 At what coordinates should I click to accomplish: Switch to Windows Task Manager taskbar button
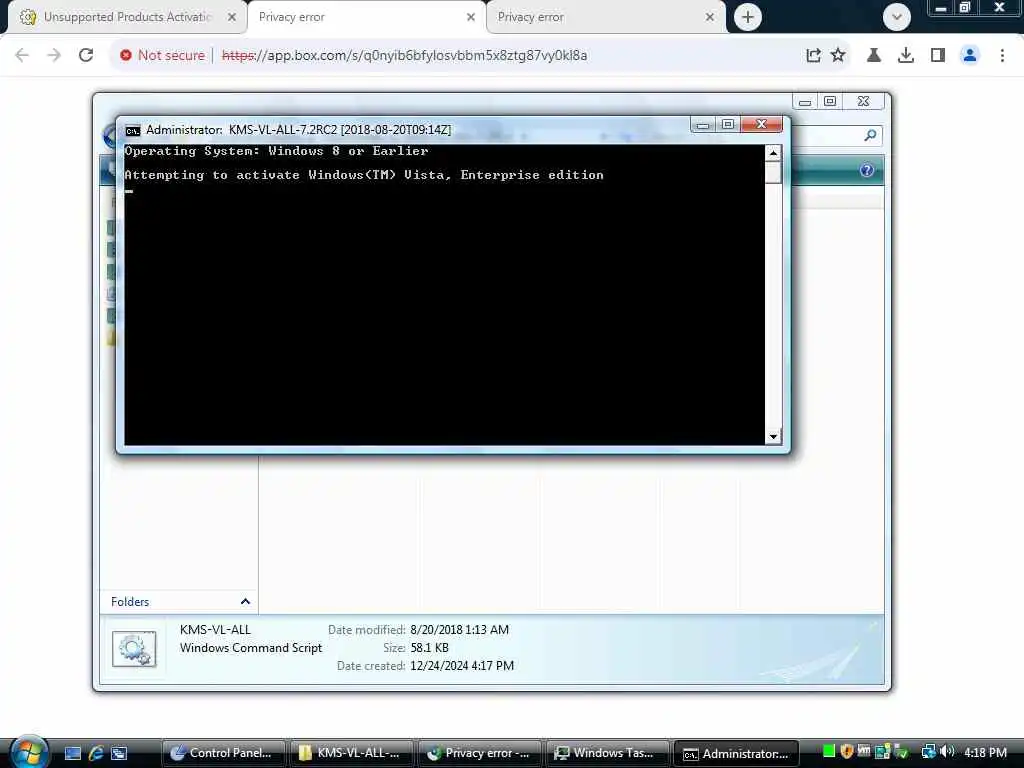pyautogui.click(x=607, y=754)
